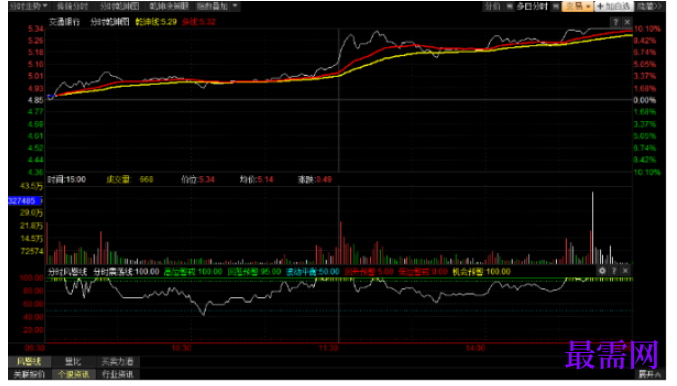Click help icon on the indicator panel
The width and height of the screenshot is (677, 386).
pyautogui.click(x=614, y=271)
